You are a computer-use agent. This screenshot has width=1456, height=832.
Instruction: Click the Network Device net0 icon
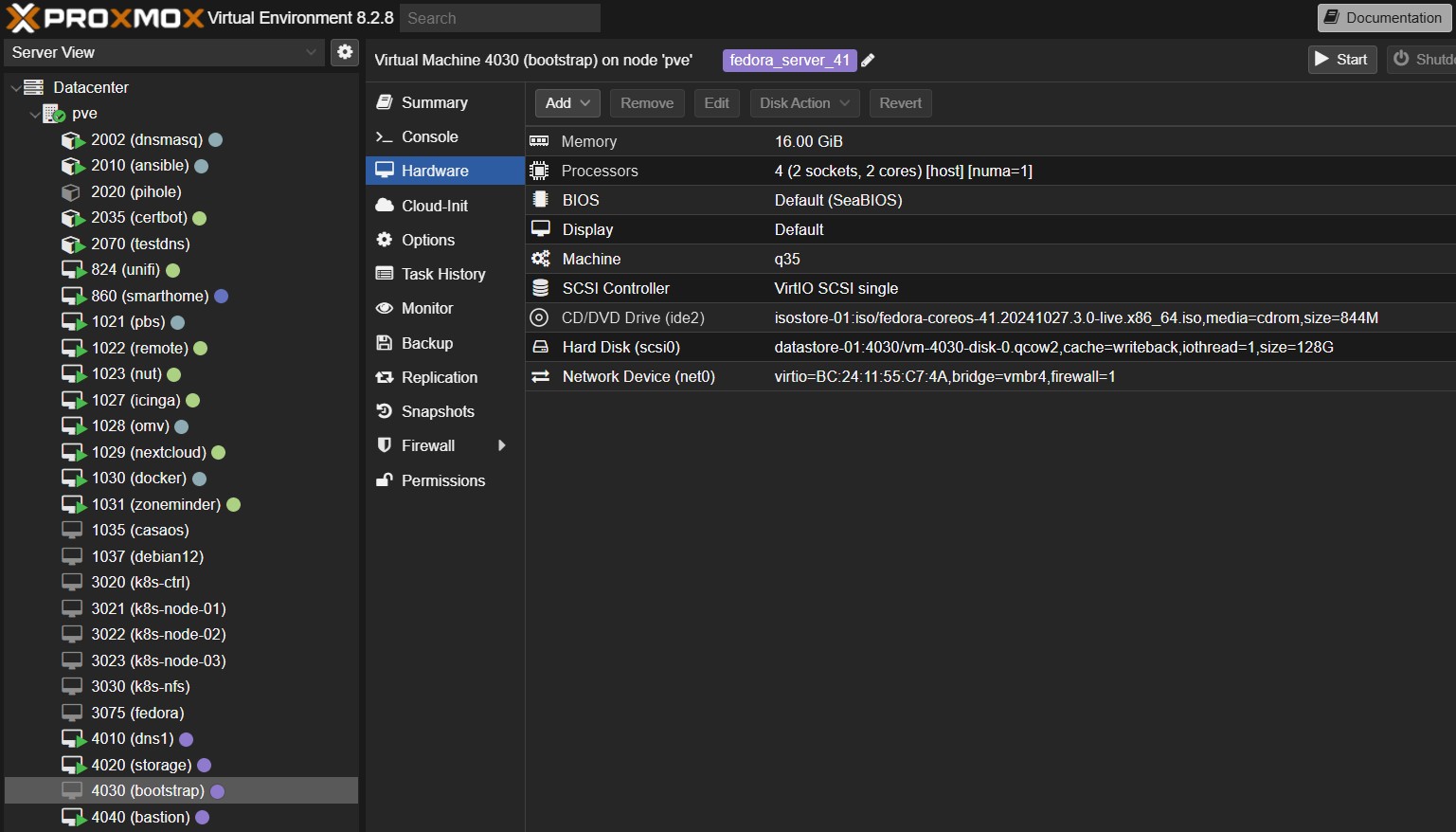pyautogui.click(x=540, y=376)
